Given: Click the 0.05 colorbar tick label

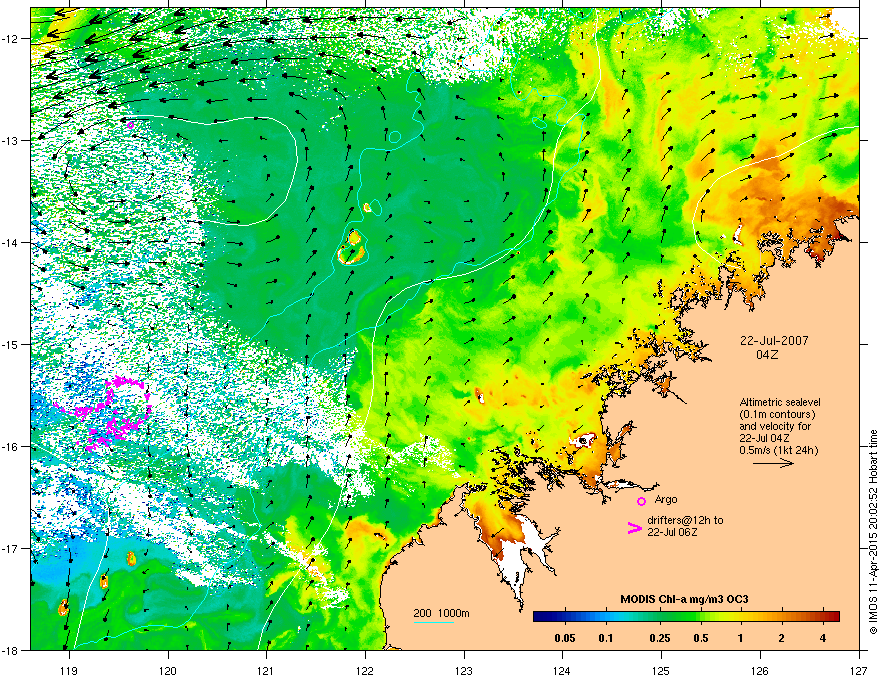Looking at the screenshot, I should coord(565,638).
